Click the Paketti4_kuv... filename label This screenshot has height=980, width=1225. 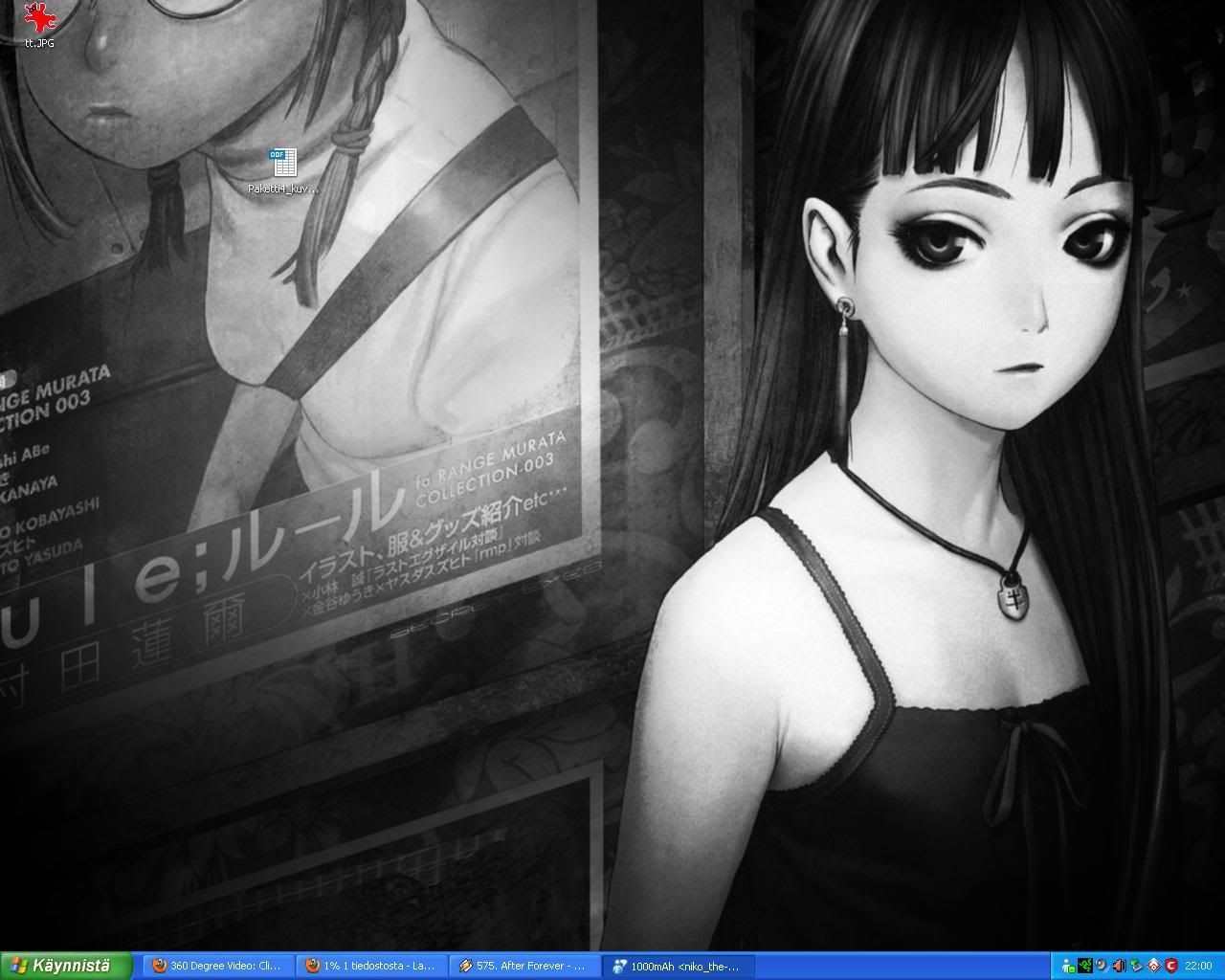coord(282,189)
